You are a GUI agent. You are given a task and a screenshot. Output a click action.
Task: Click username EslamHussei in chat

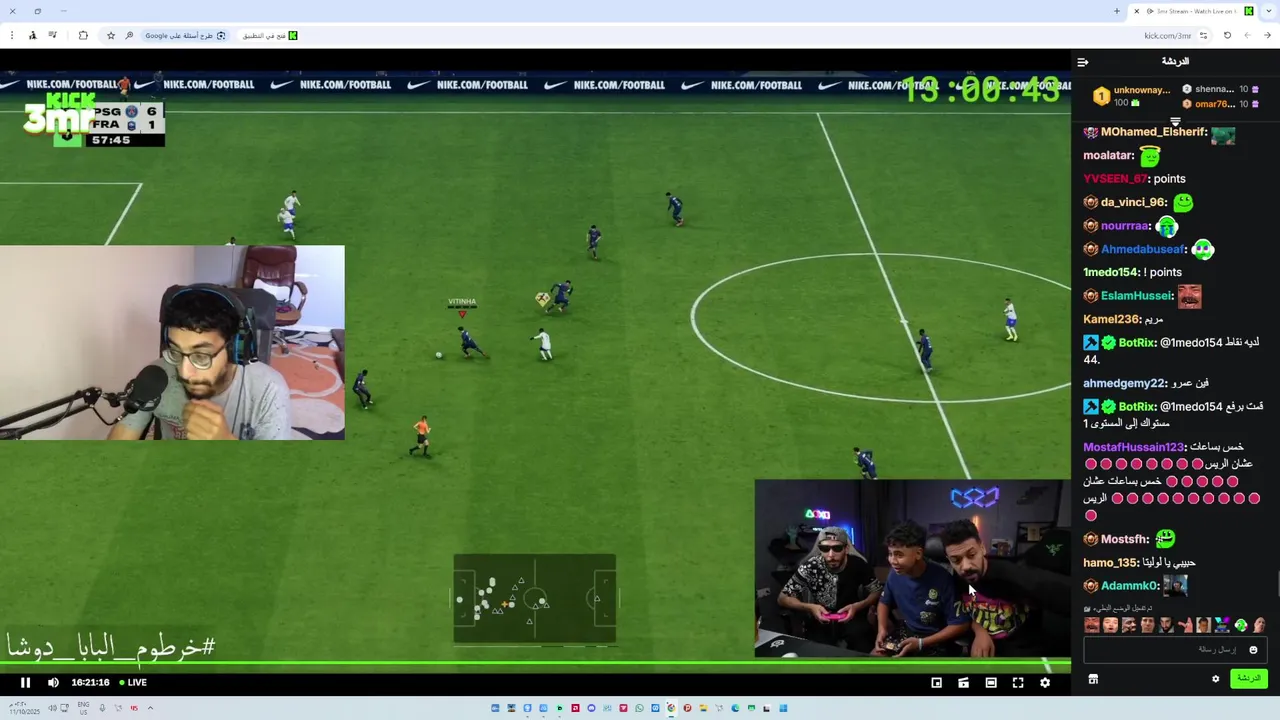[x=1137, y=296]
